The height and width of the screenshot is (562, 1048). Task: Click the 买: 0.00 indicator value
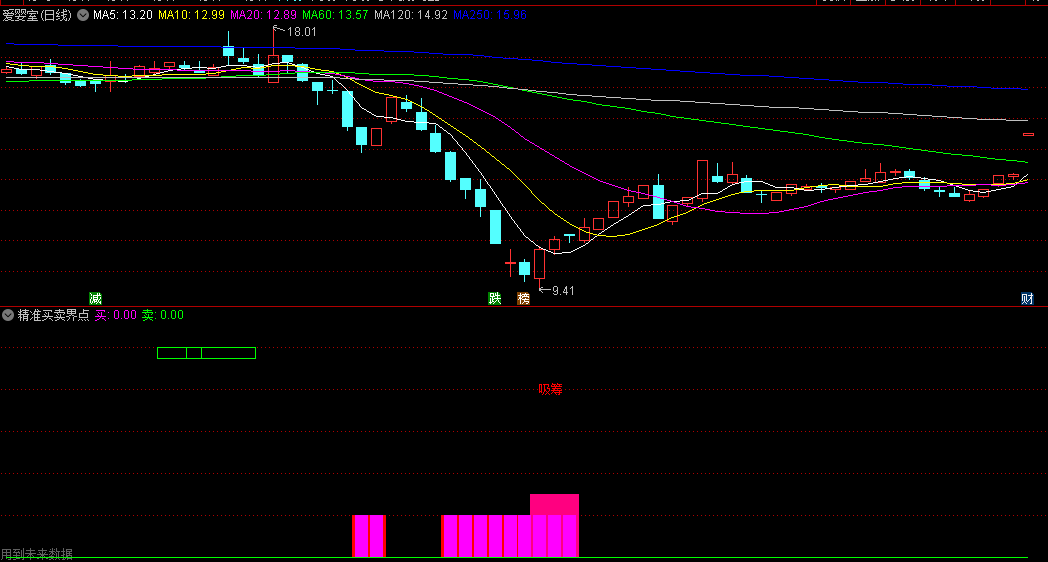116,315
